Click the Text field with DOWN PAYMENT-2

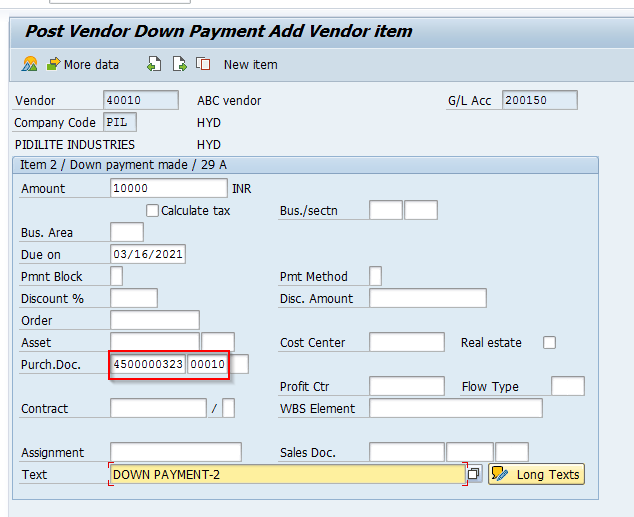pos(287,474)
